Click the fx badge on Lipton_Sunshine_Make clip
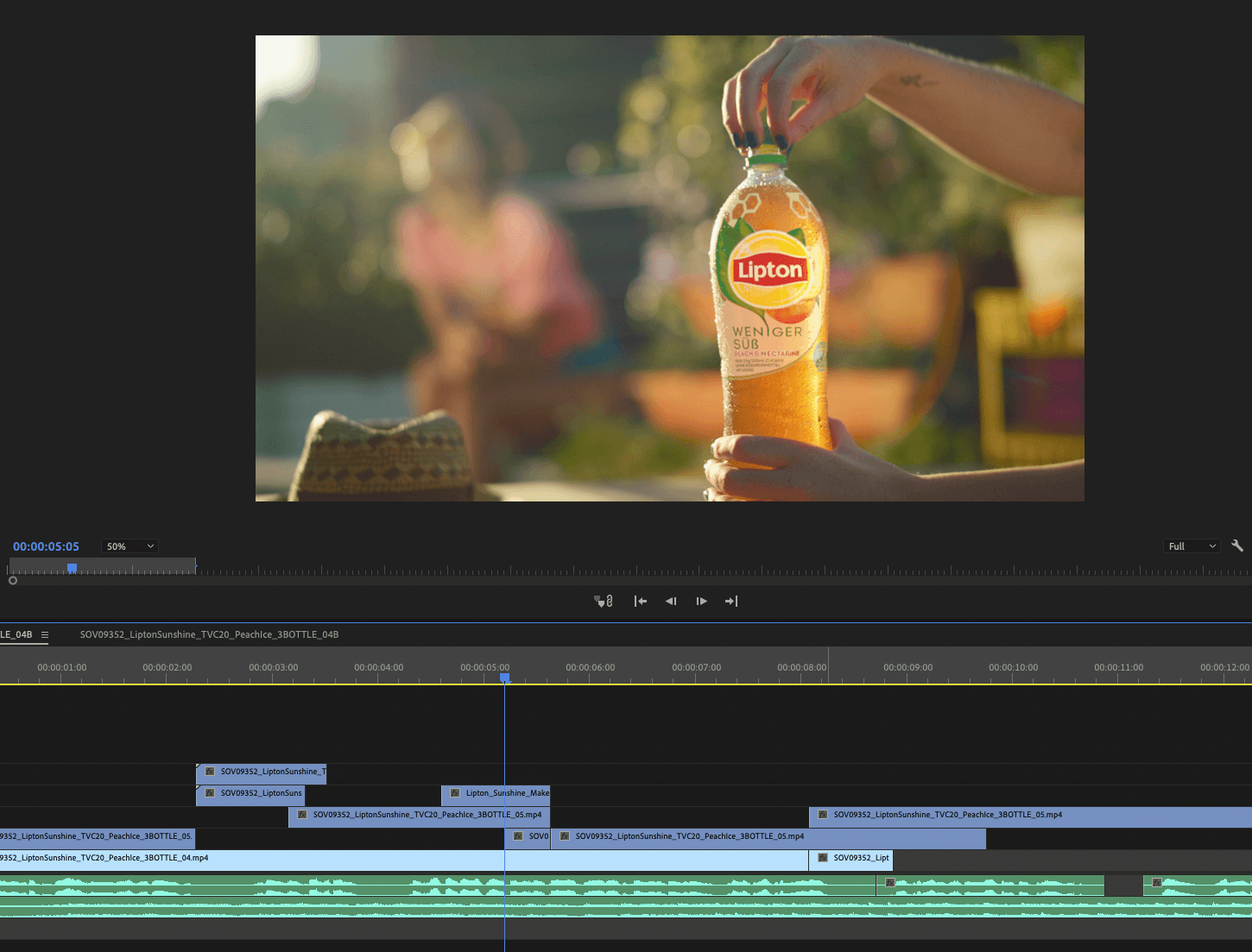 (455, 793)
